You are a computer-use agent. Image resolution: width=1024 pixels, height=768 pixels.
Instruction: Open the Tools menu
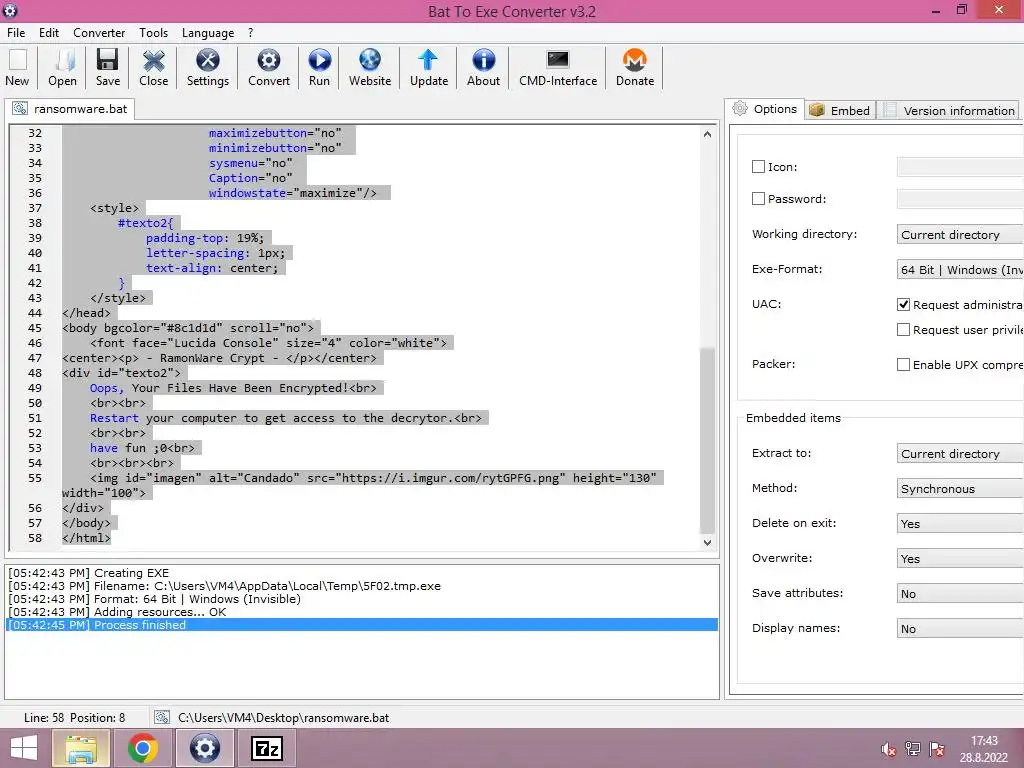tap(153, 33)
